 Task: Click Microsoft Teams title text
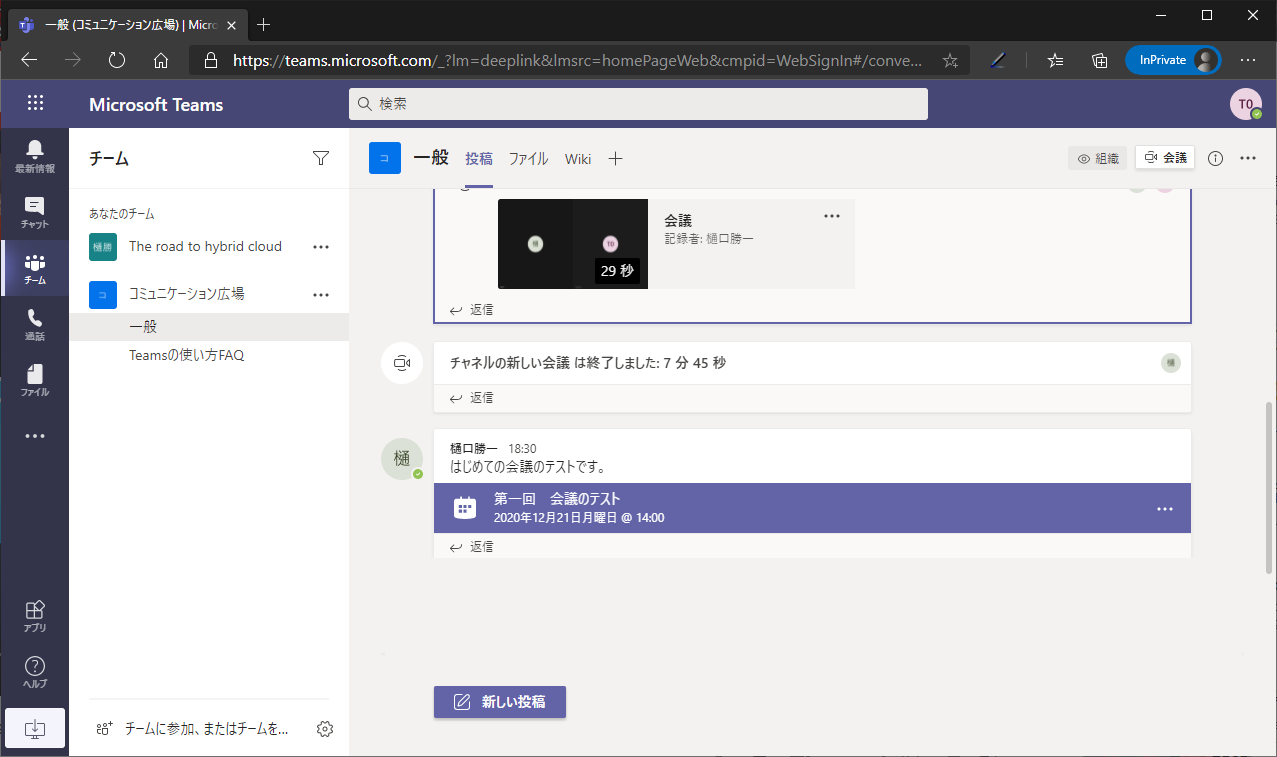[156, 104]
